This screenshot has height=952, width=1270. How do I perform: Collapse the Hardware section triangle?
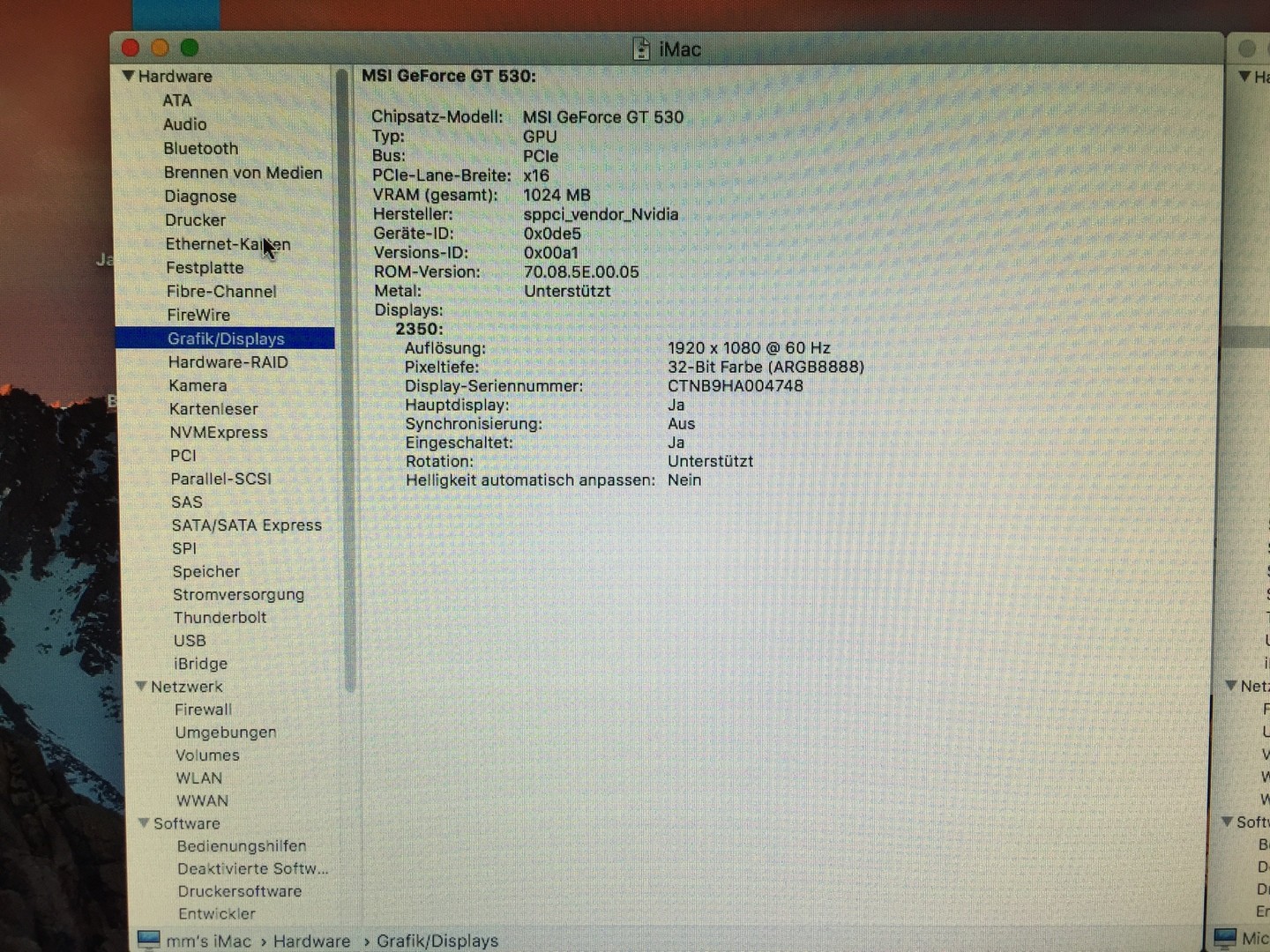pos(128,76)
